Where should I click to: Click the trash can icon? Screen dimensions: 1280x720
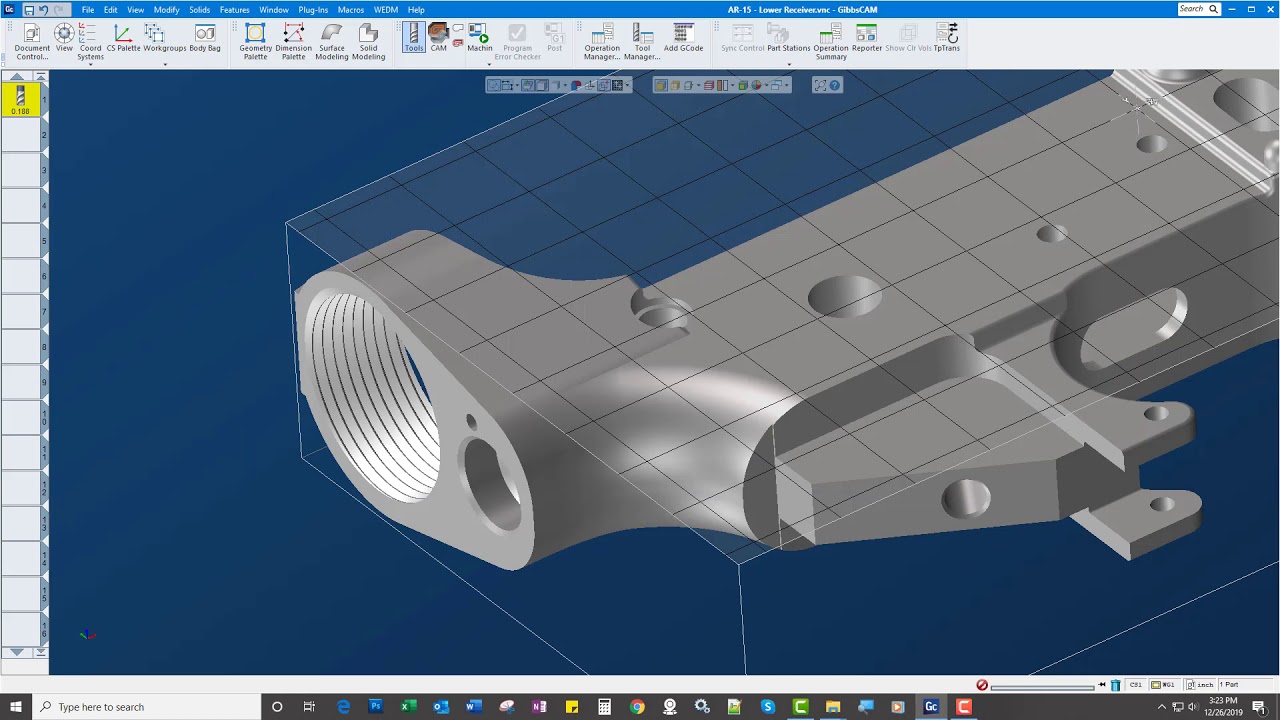1116,685
